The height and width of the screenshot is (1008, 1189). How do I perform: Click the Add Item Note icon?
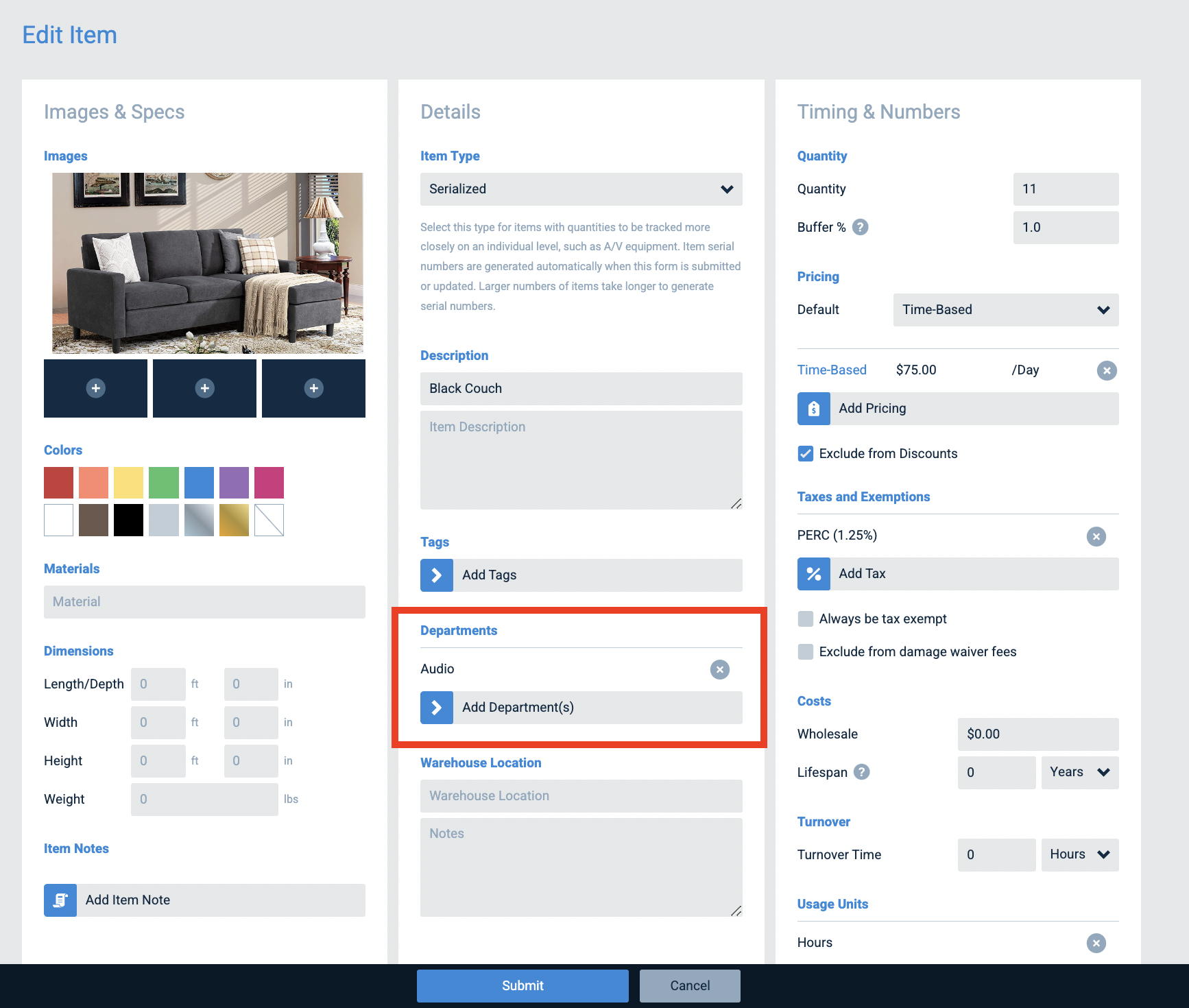pyautogui.click(x=60, y=900)
